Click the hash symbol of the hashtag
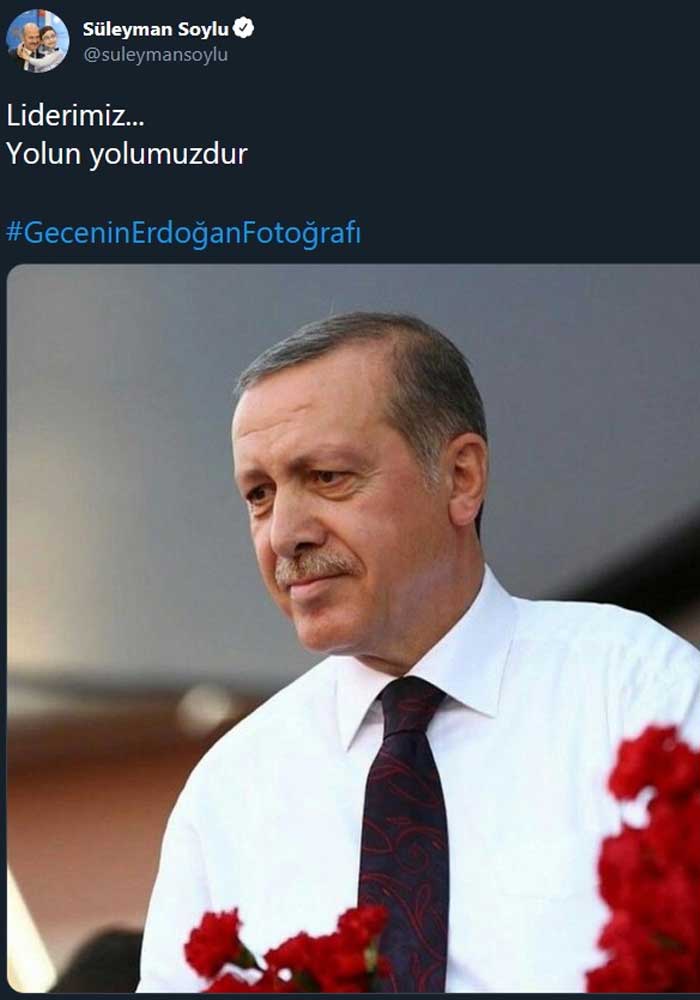Image resolution: width=700 pixels, height=1000 pixels. [x=15, y=232]
